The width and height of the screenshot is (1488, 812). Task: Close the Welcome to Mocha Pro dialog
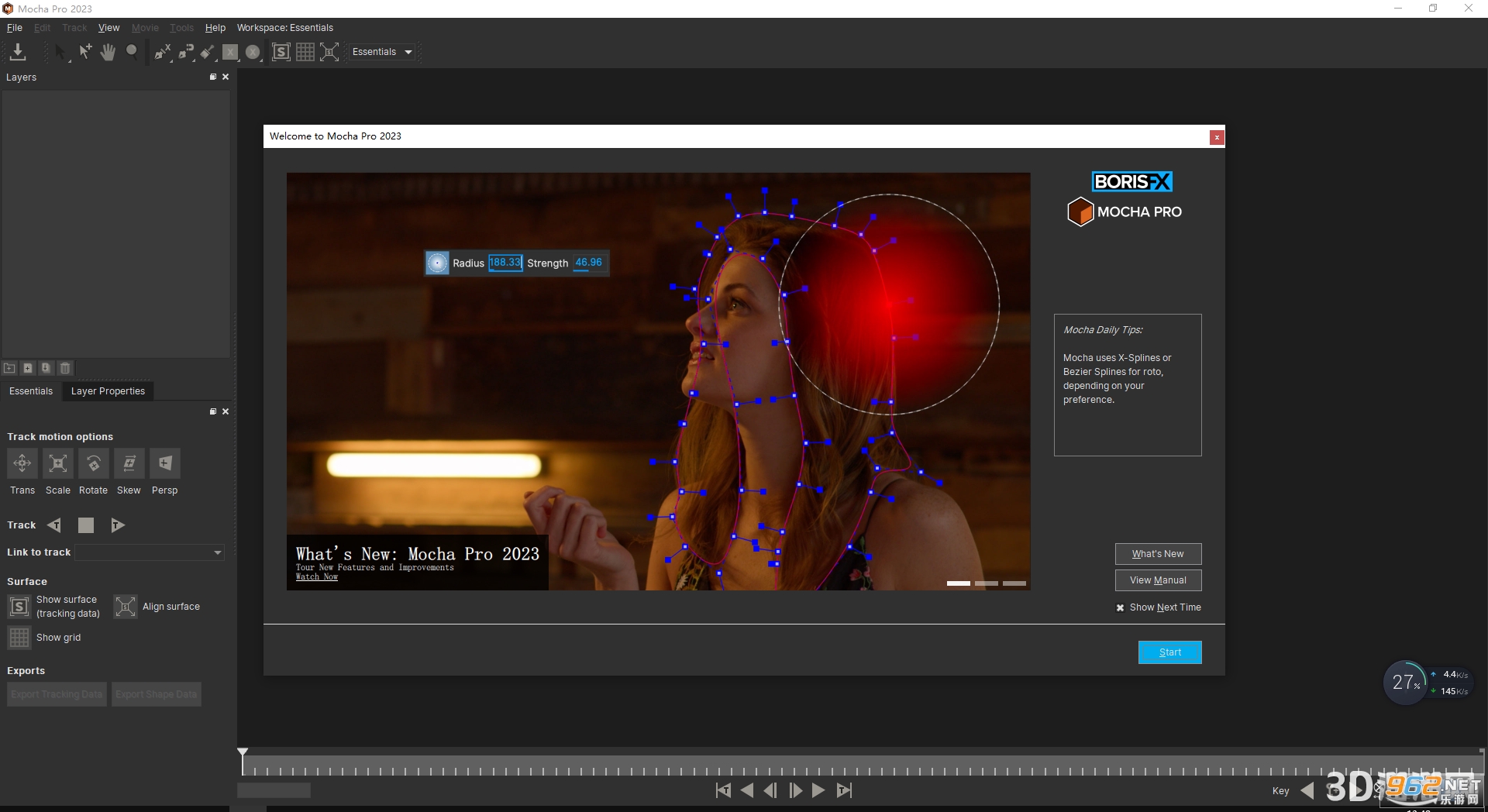click(1217, 137)
